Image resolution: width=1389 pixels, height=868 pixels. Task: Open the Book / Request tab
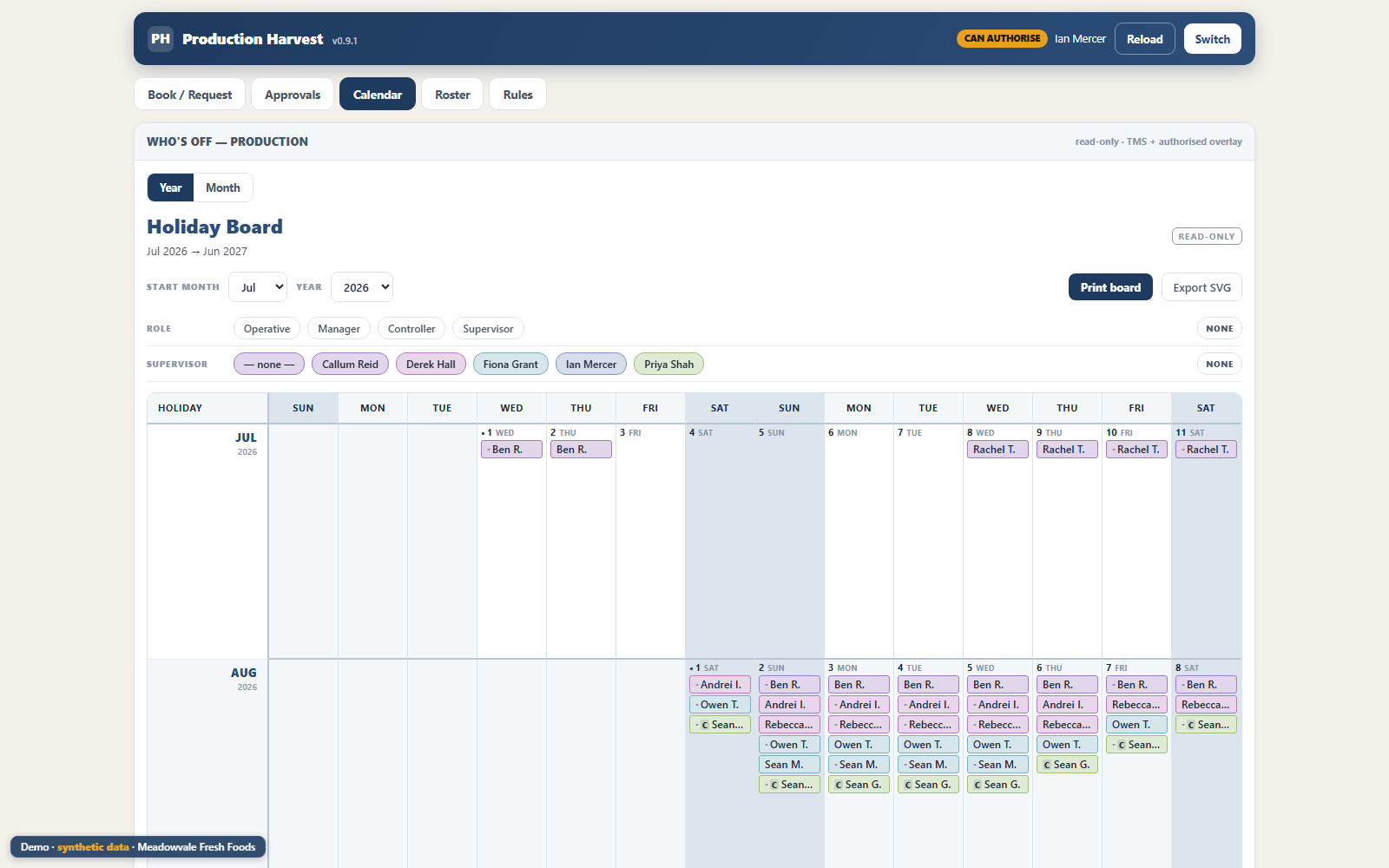190,95
